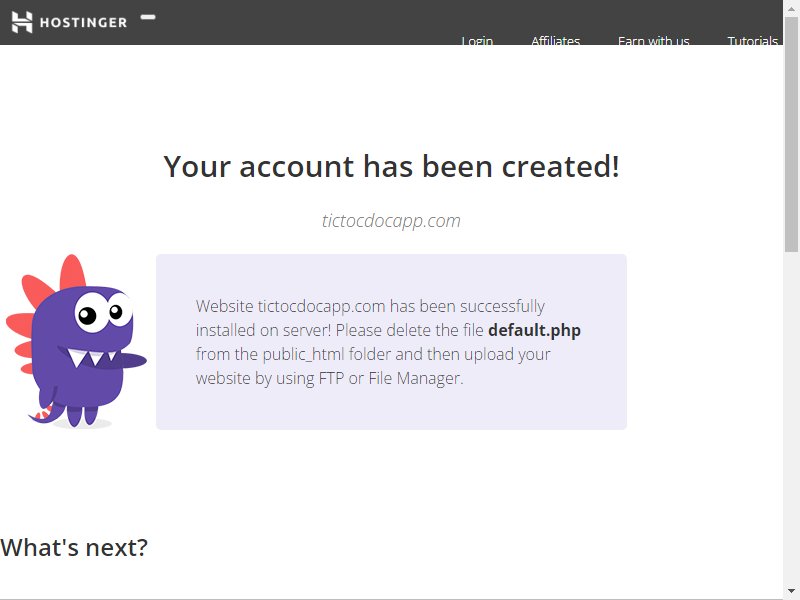800x600 pixels.
Task: Click the 'website by using FTP or File Manager.' line
Action: coord(330,379)
